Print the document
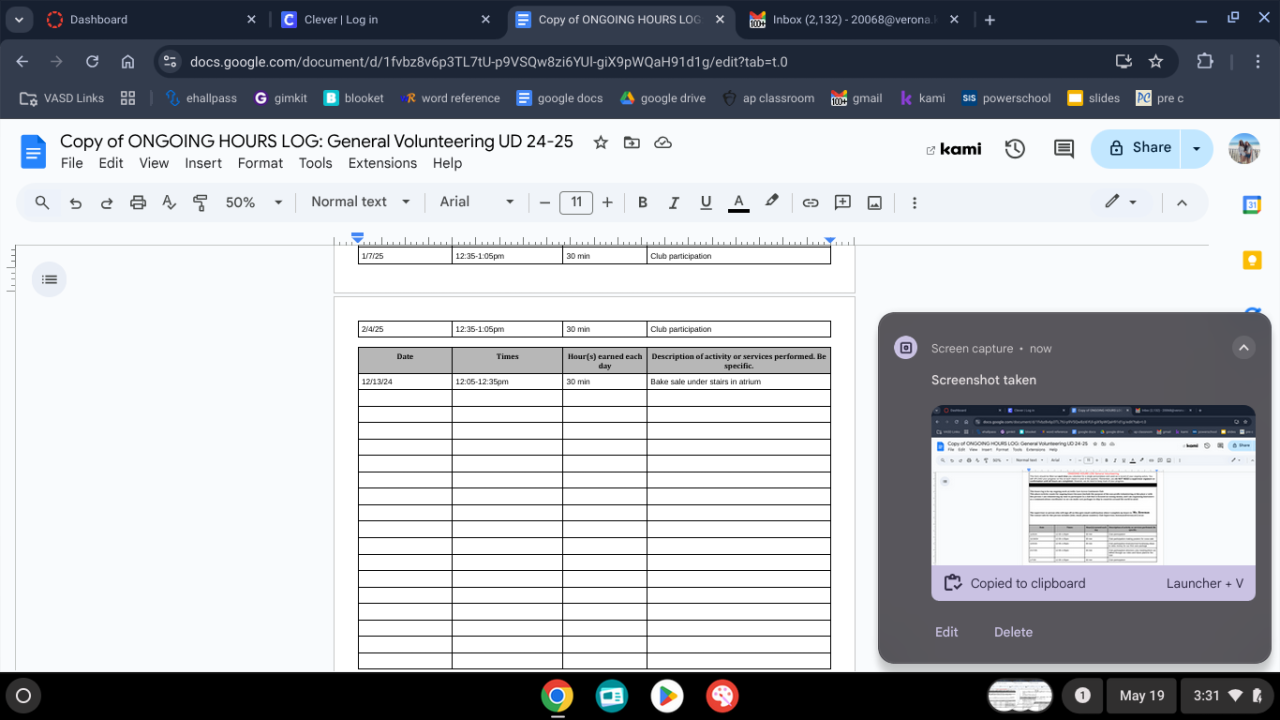 tap(138, 202)
